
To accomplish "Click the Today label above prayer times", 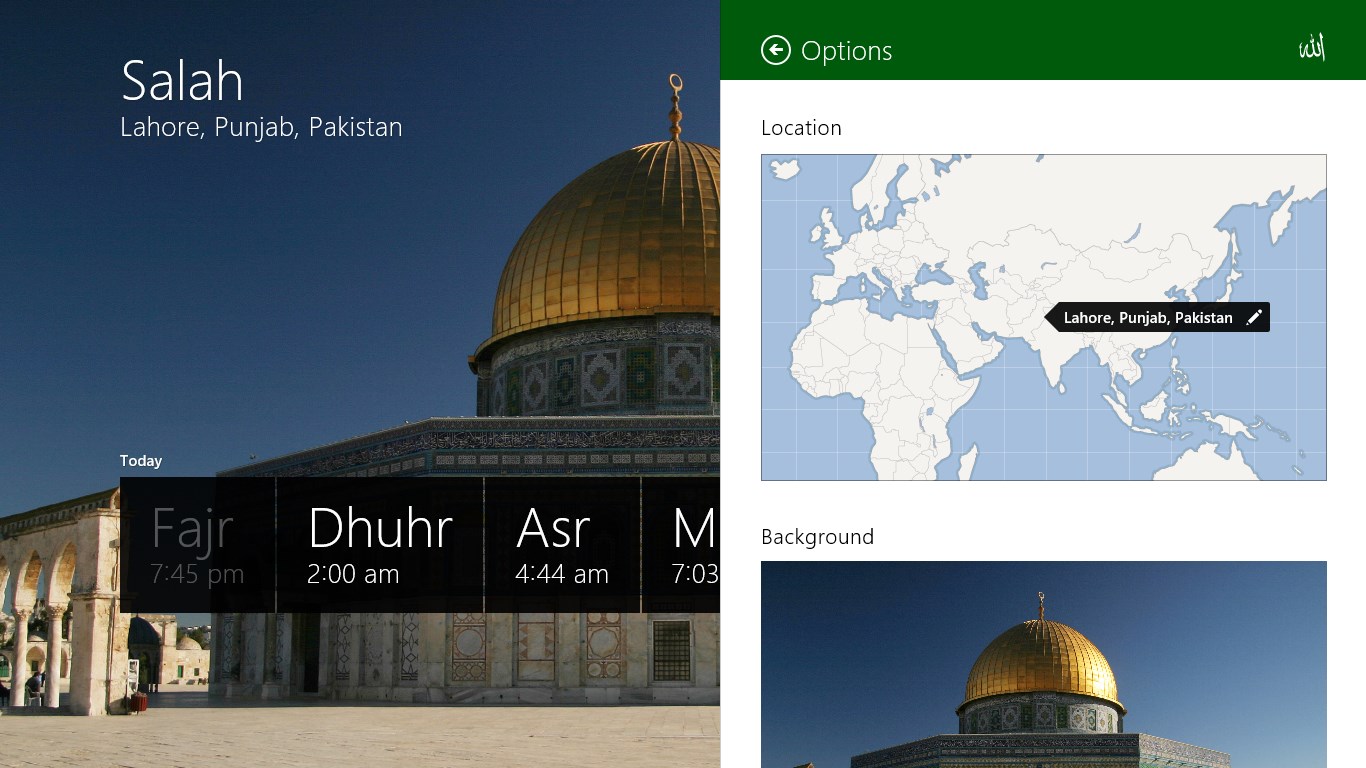I will 140,461.
